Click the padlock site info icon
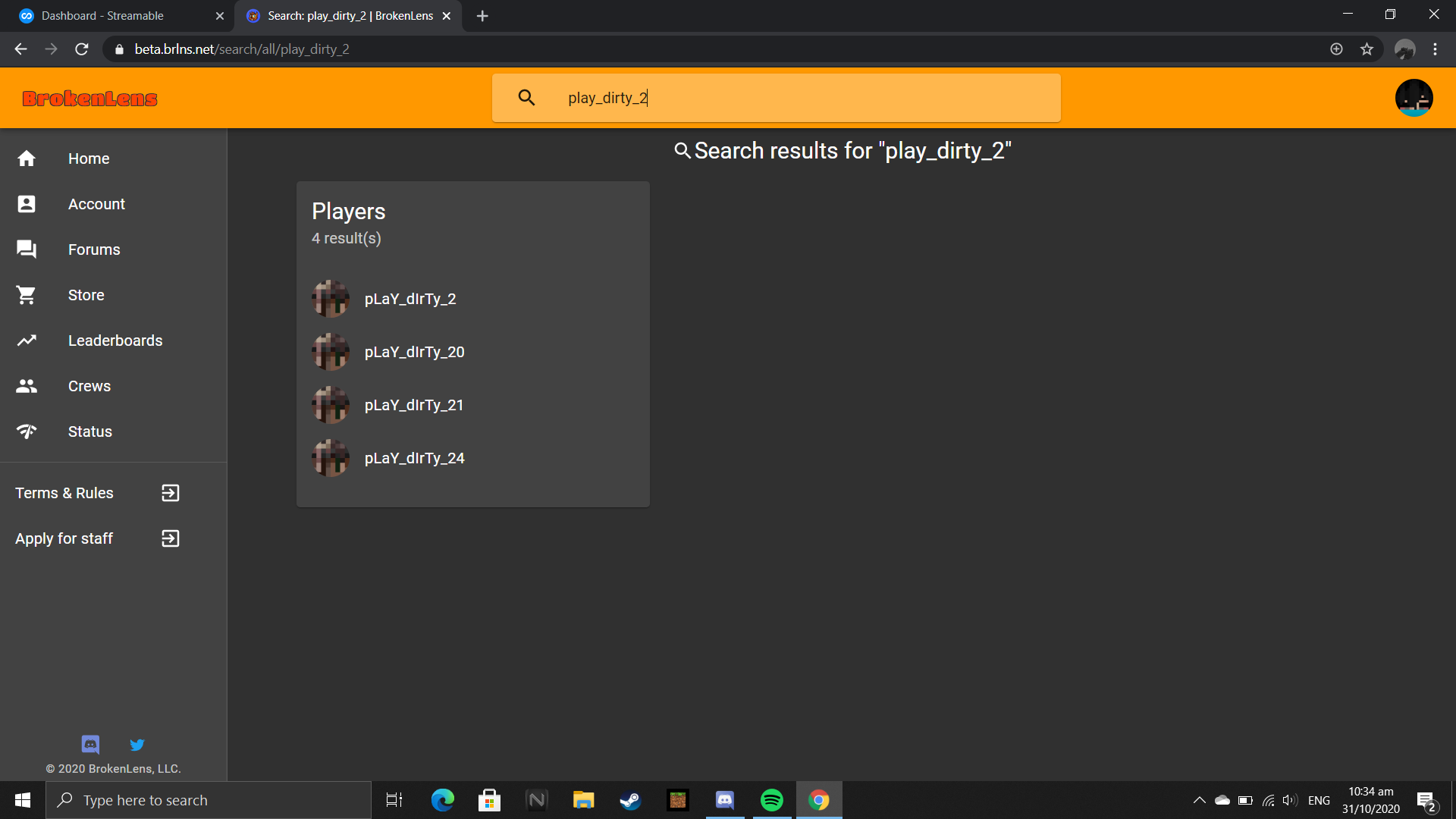This screenshot has height=819, width=1456. coord(119,49)
